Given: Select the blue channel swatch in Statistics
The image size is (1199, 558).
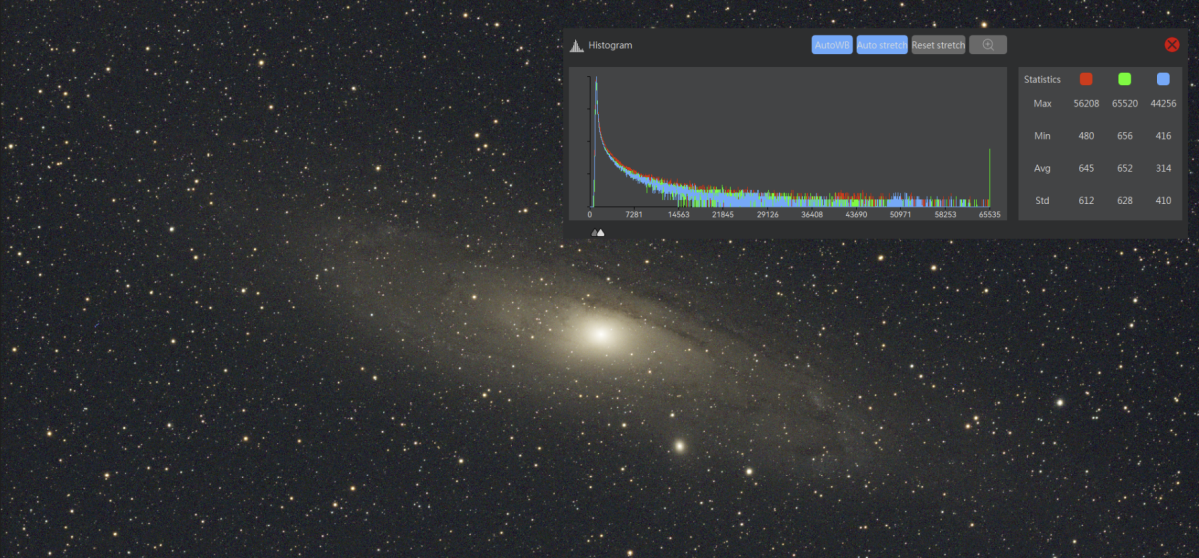Looking at the screenshot, I should coord(1163,79).
